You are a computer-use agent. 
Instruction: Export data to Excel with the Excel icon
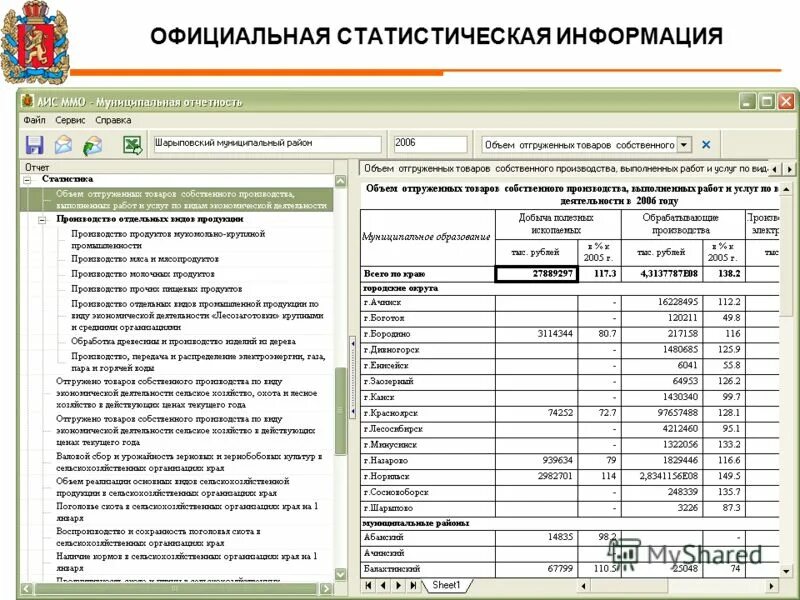pyautogui.click(x=130, y=145)
